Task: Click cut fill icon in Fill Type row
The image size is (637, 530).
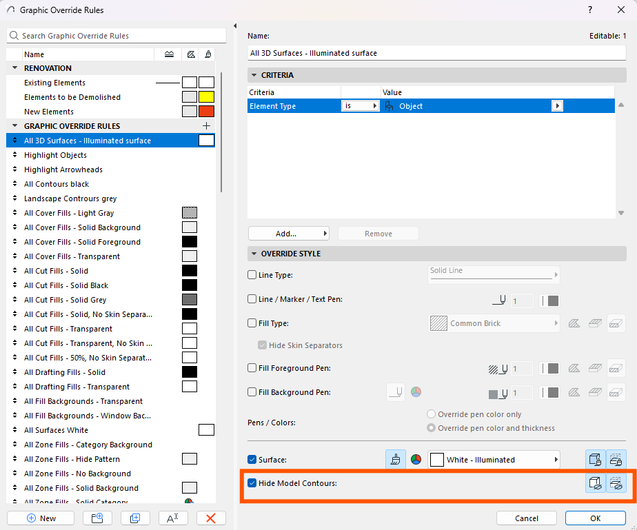Action: [616, 323]
